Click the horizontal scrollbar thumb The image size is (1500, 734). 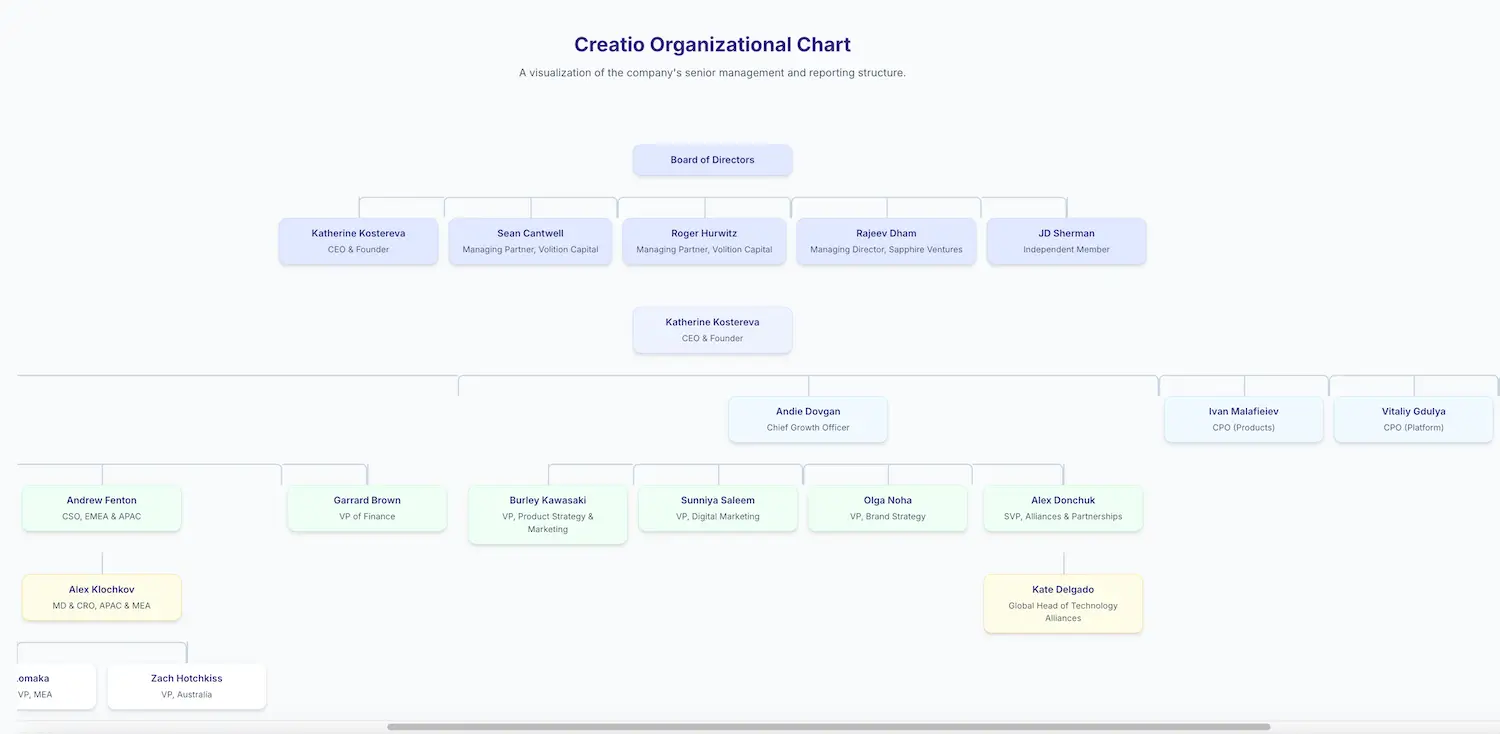(828, 727)
